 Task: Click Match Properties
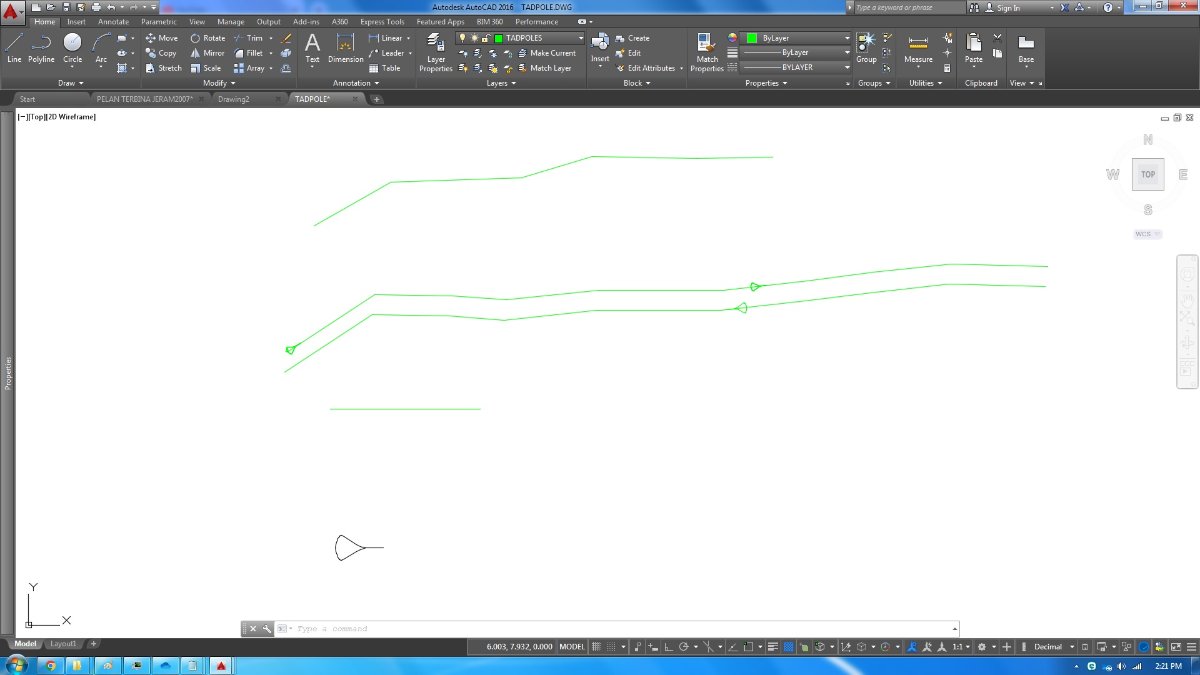click(707, 52)
